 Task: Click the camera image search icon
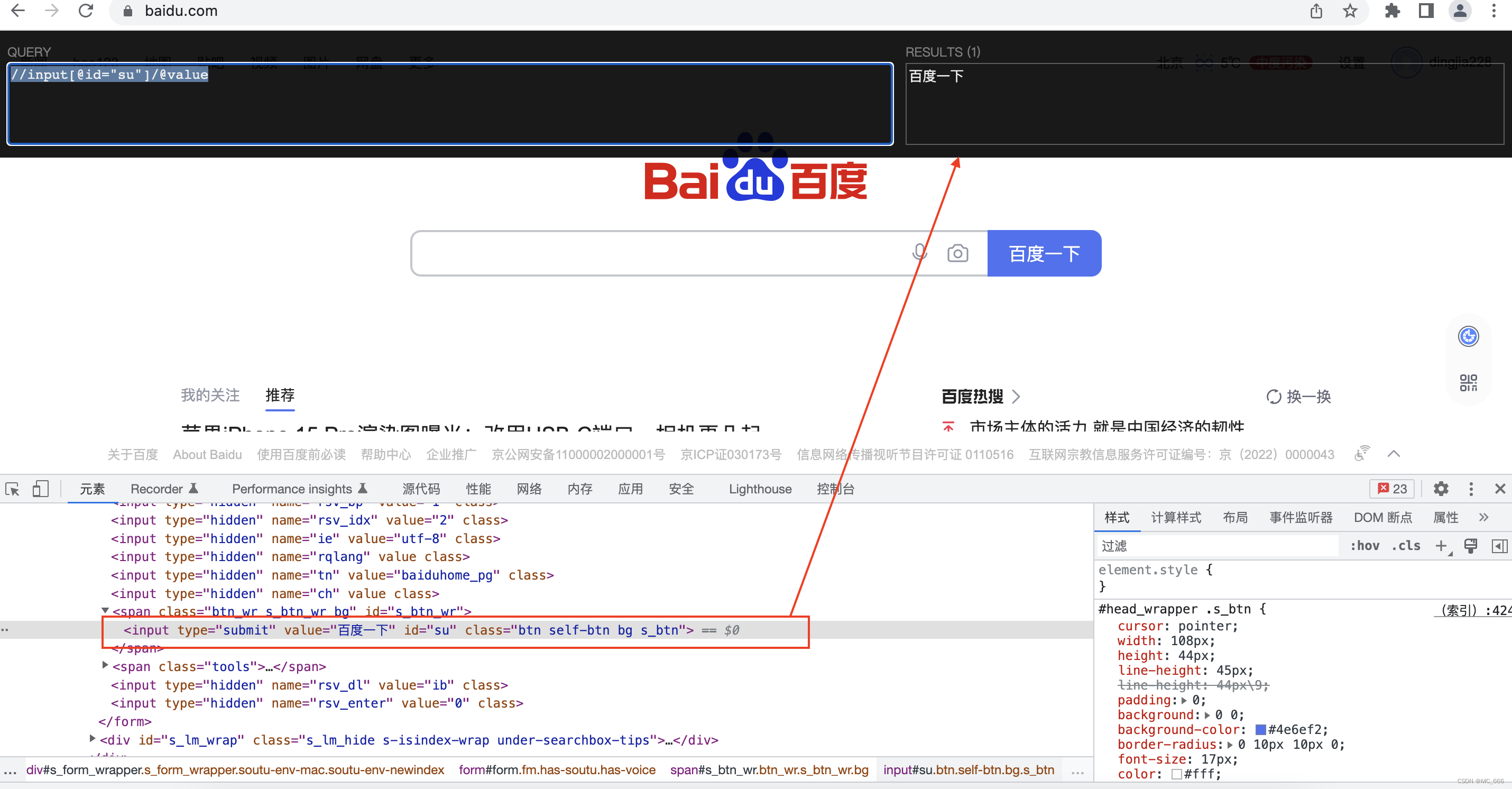[957, 254]
